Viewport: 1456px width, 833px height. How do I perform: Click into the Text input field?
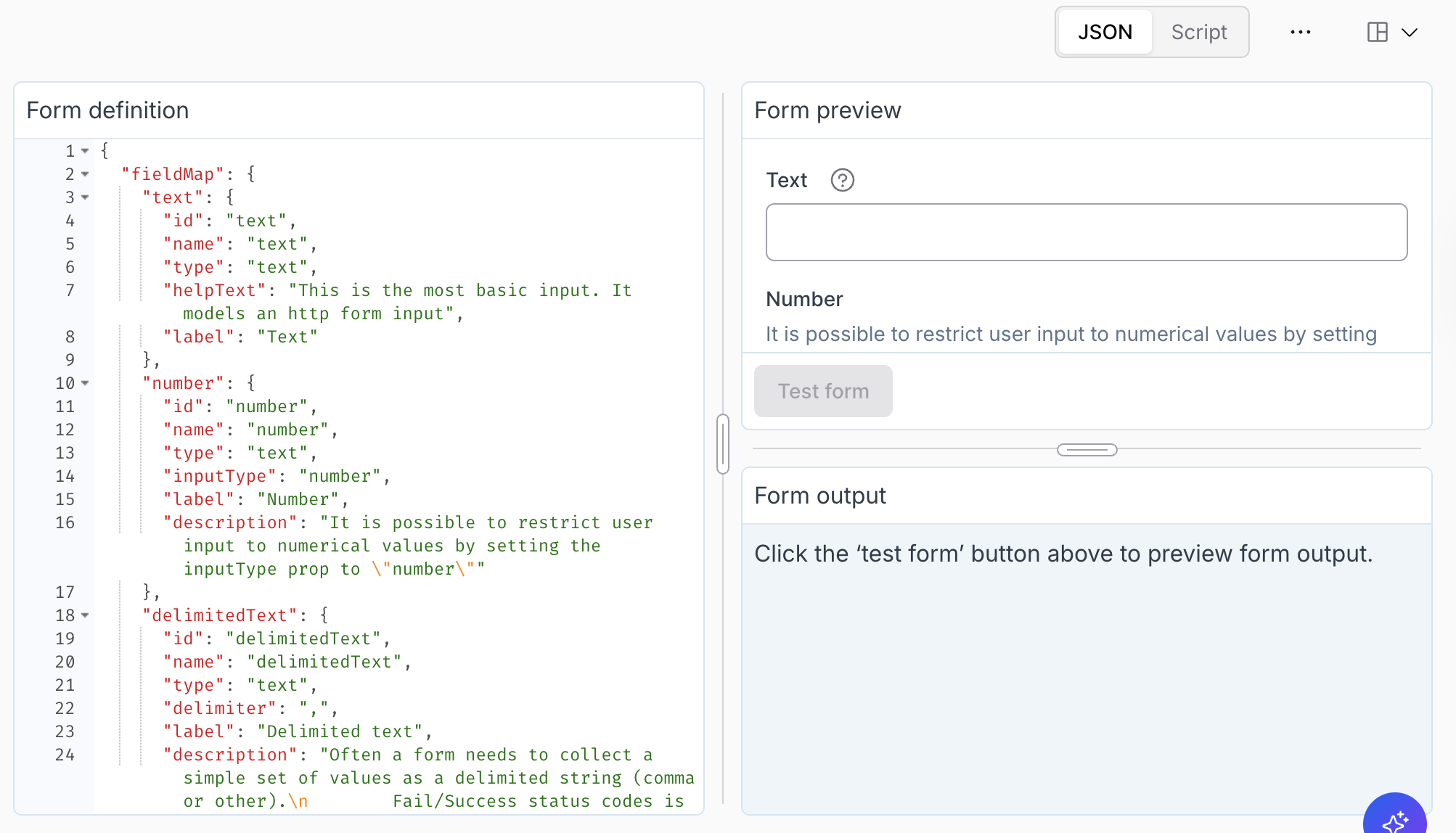(1087, 232)
